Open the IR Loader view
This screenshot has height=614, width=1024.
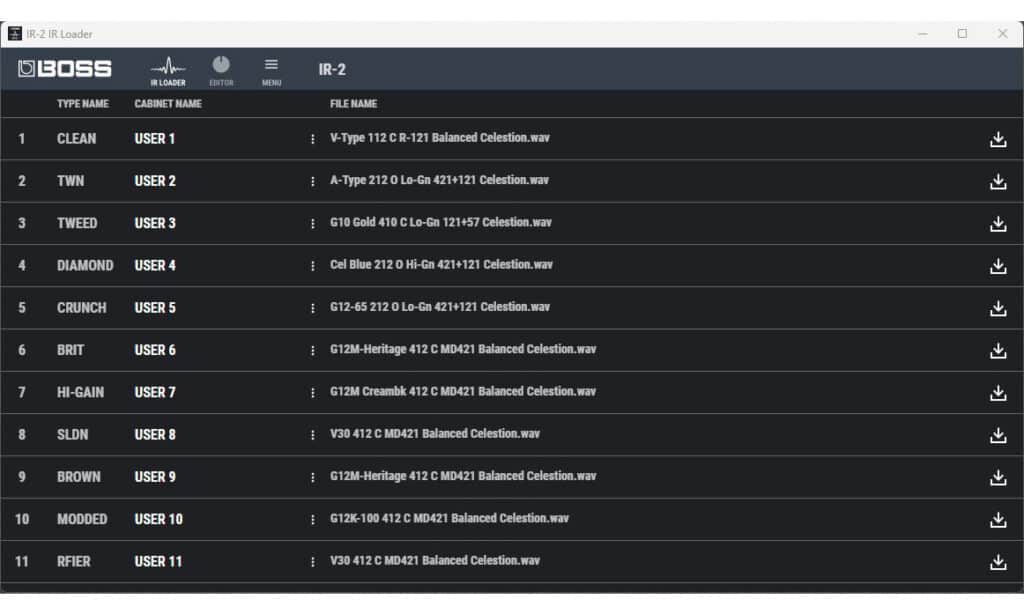point(168,71)
